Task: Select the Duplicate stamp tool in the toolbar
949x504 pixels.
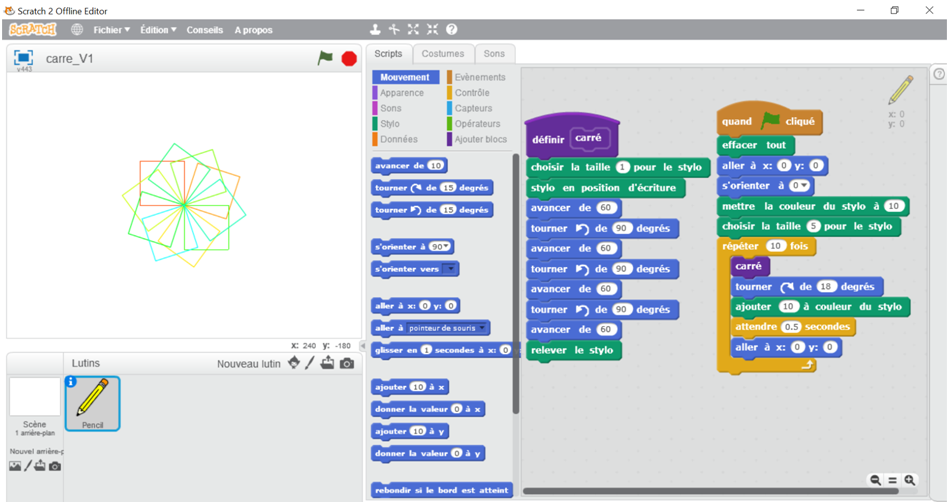Action: 375,30
